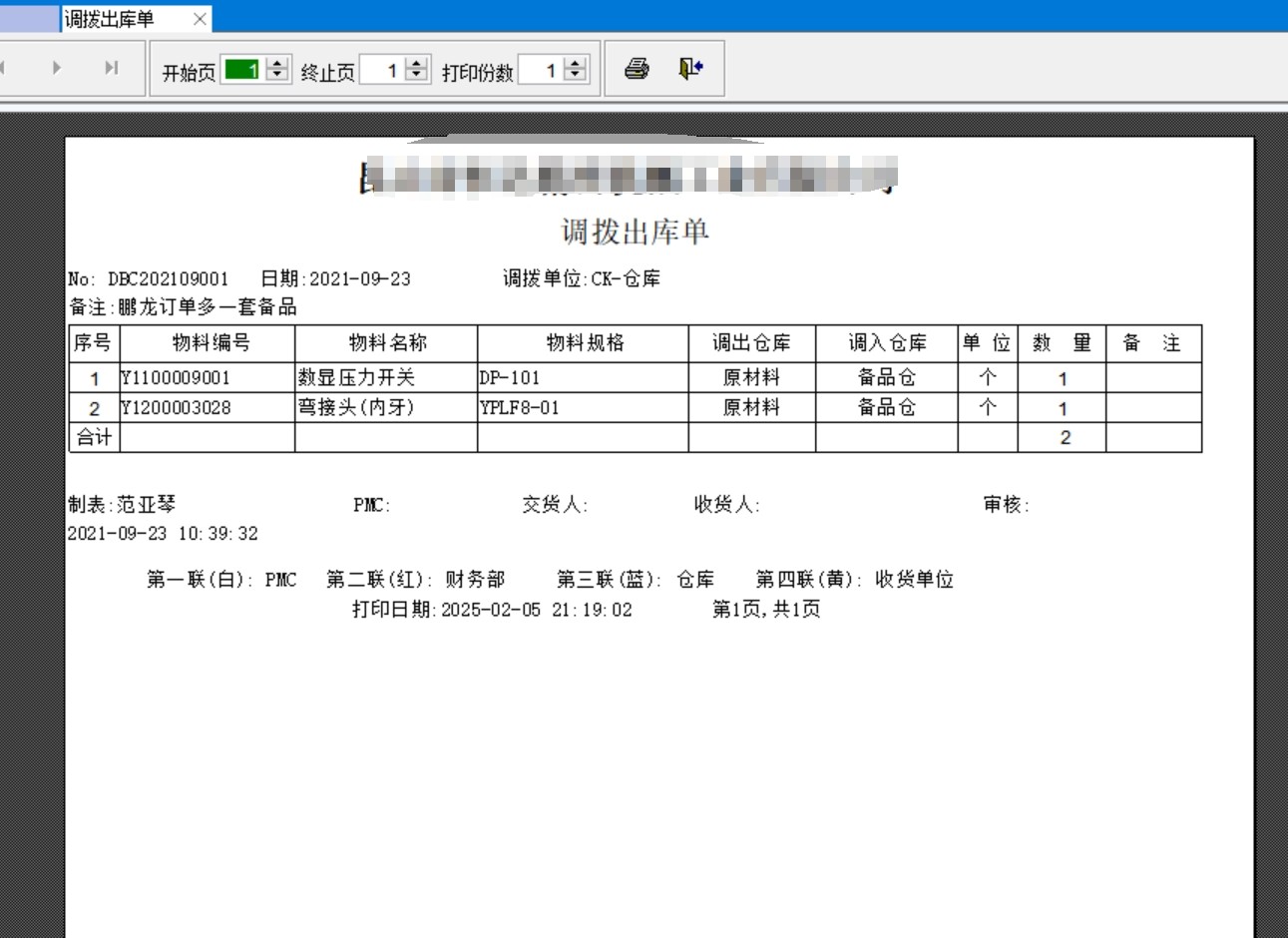Select the blank tab left of 调拨出库单
This screenshot has height=938, width=1288.
(29, 19)
